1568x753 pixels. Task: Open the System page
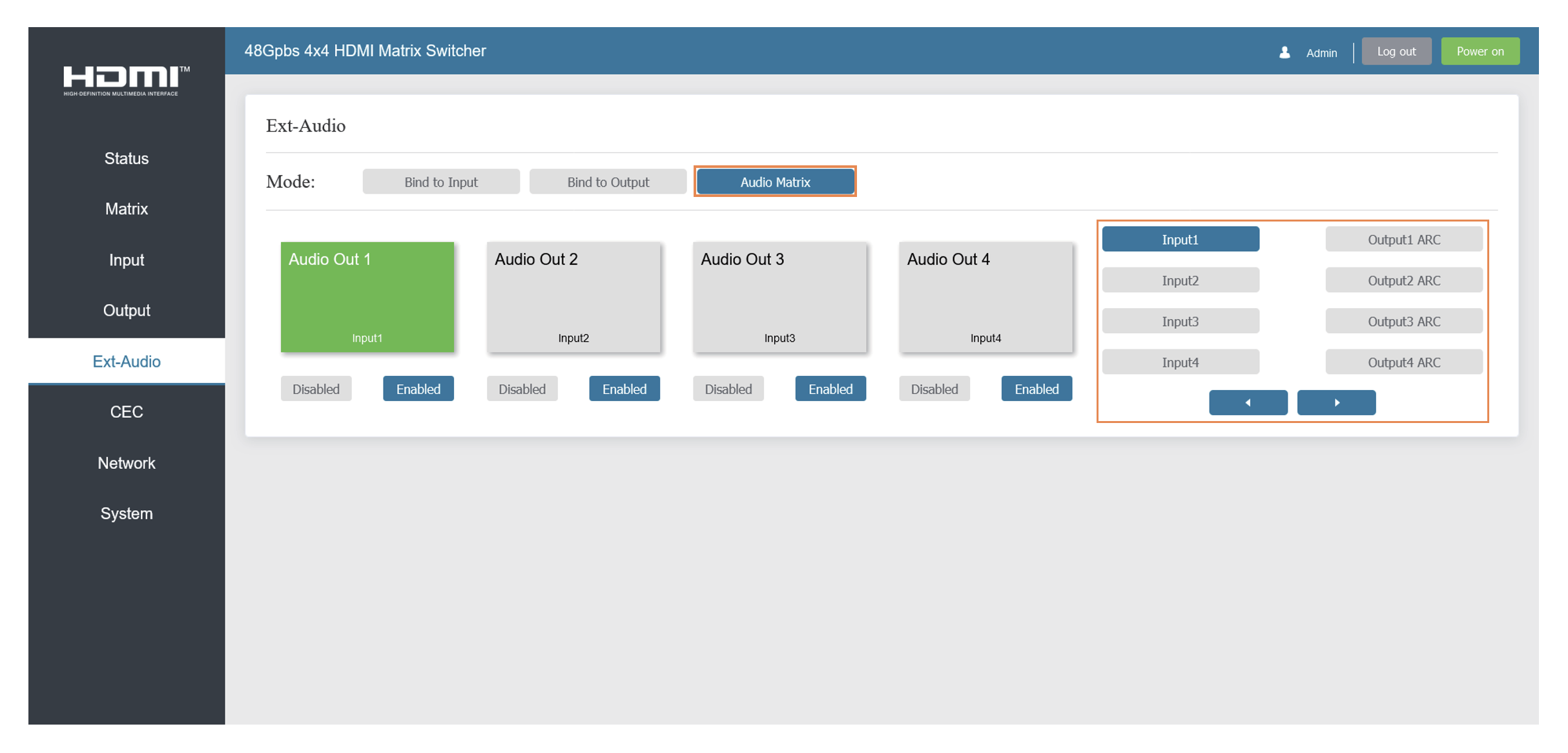127,513
